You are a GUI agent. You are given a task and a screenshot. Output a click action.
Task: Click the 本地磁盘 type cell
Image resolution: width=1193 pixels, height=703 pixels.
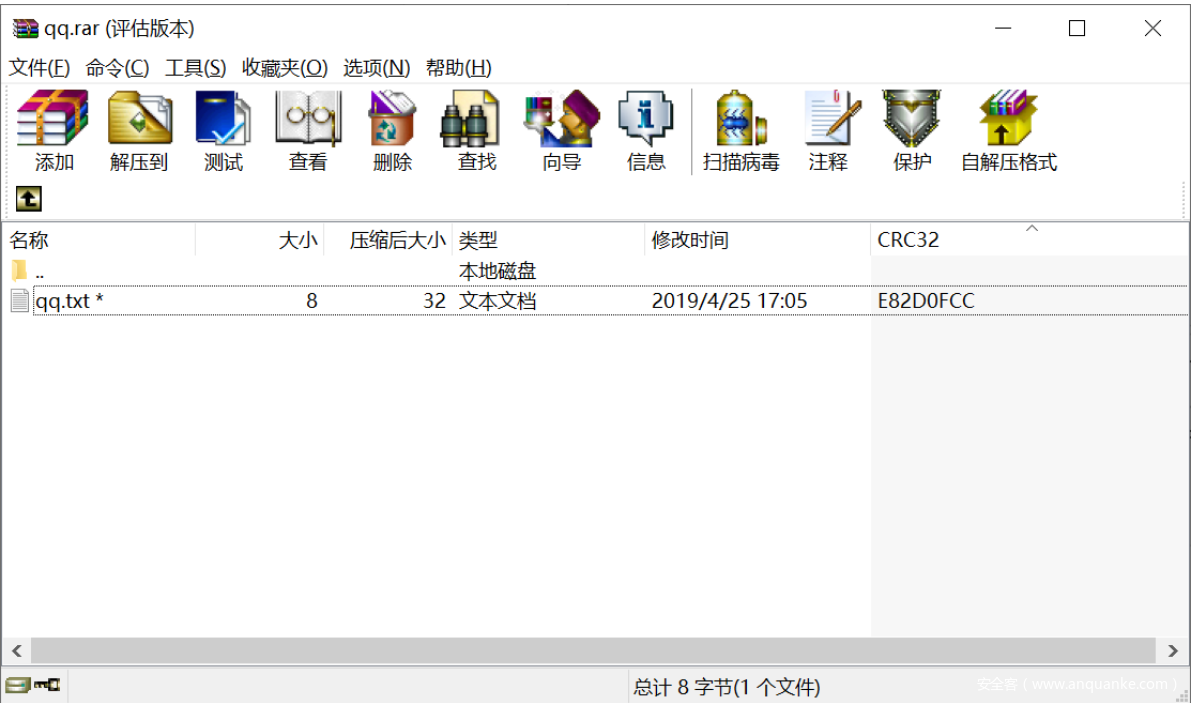498,271
